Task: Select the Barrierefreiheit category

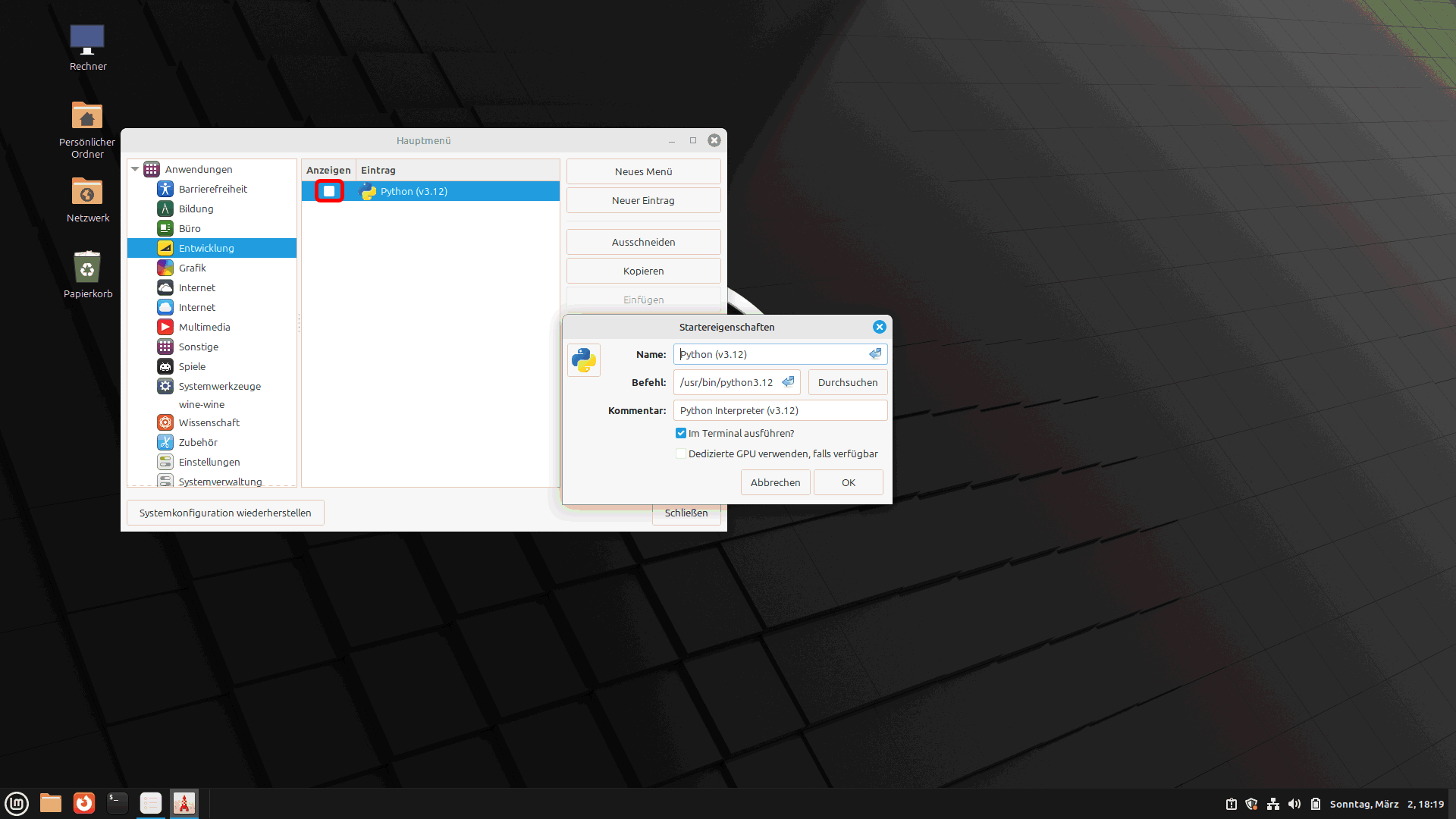Action: click(x=212, y=189)
